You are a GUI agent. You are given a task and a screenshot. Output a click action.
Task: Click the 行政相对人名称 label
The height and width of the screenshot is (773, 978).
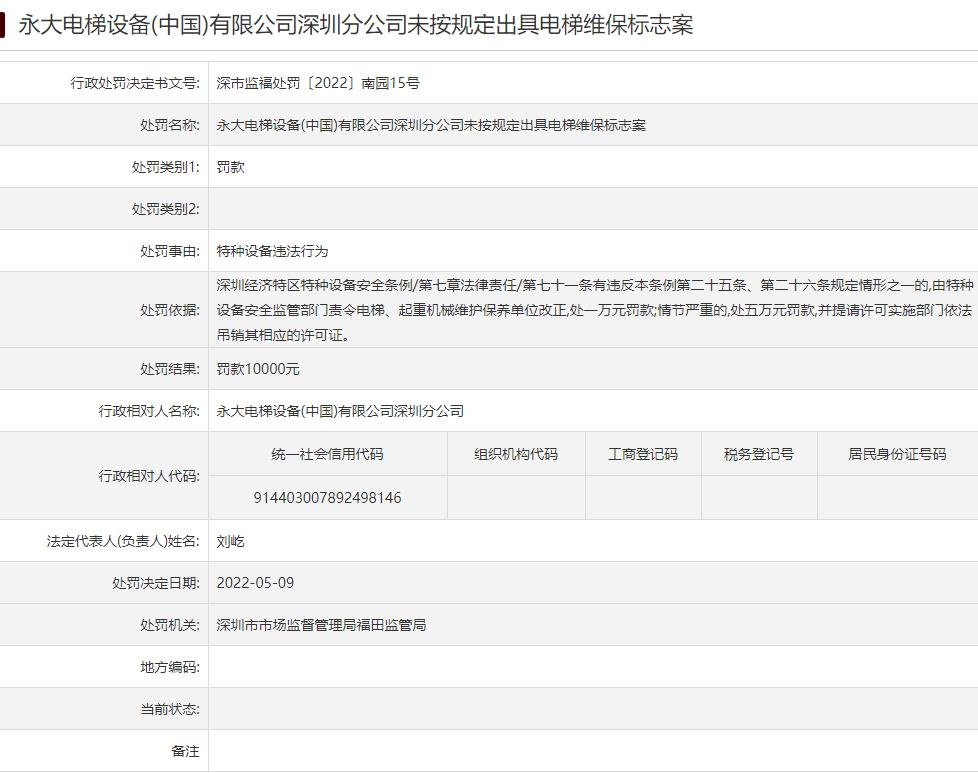tap(149, 411)
